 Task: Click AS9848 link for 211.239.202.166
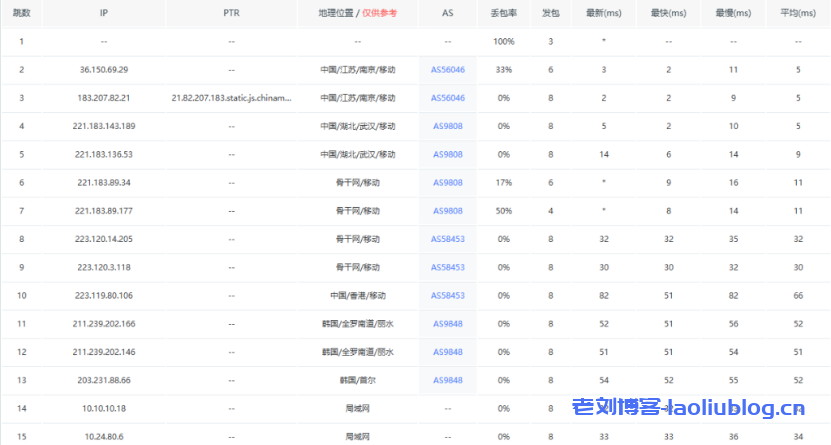tap(448, 324)
